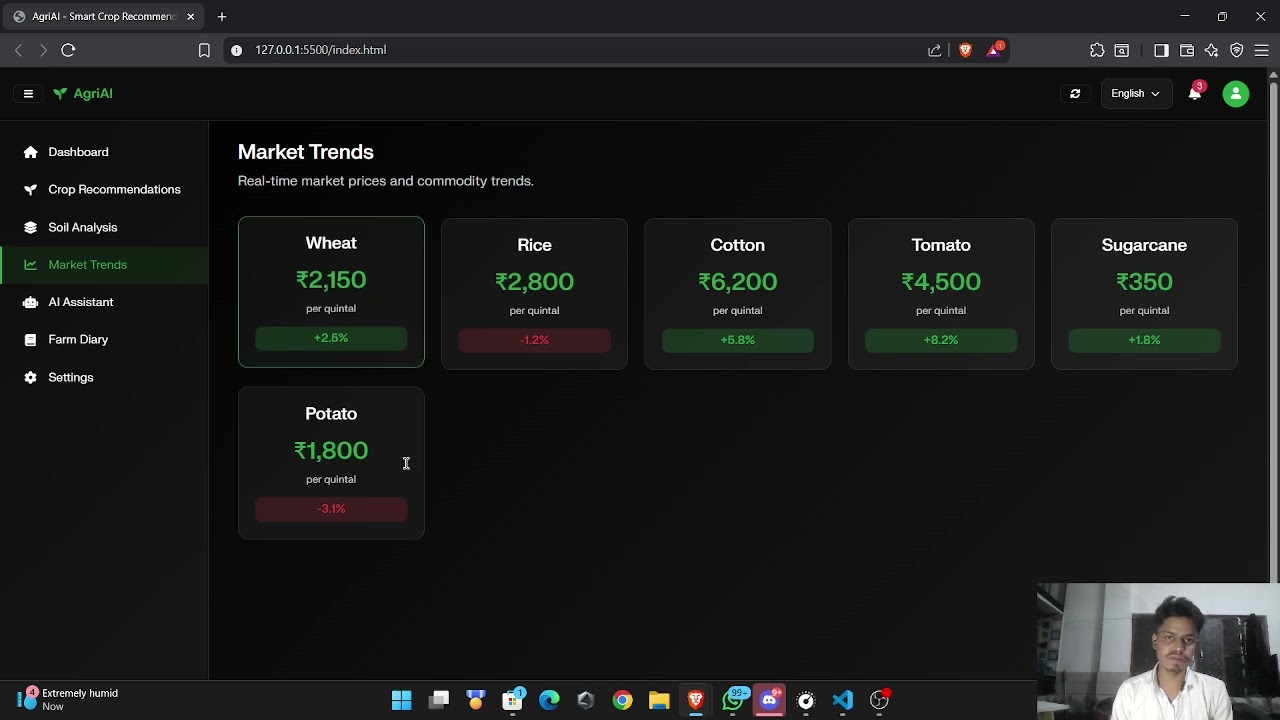Select the Sugarcane price card title

click(x=1144, y=245)
